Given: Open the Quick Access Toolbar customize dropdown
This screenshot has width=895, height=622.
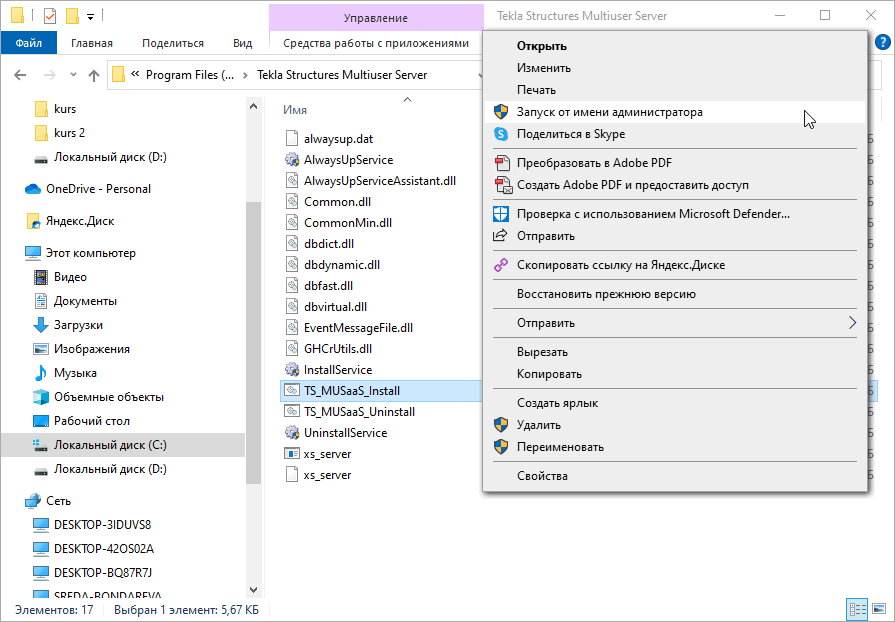Looking at the screenshot, I should pyautogui.click(x=90, y=17).
